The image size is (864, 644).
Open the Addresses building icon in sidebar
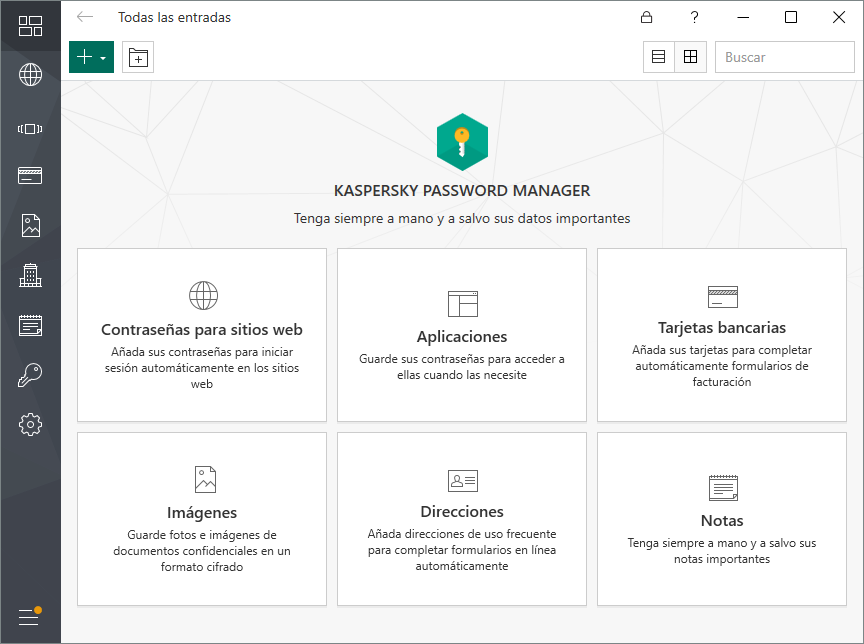pos(30,275)
